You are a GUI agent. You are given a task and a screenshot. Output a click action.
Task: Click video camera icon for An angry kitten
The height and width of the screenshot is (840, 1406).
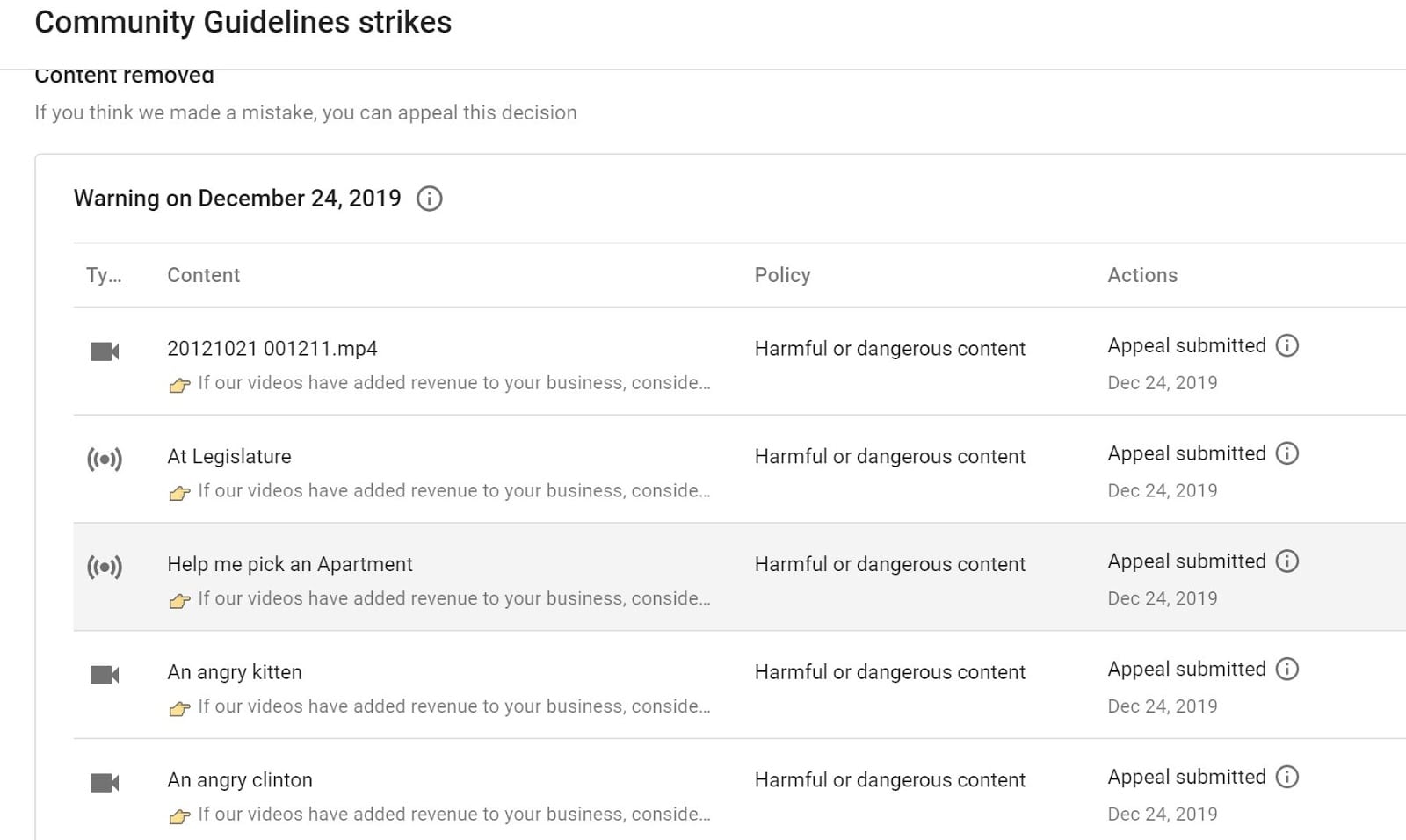click(x=105, y=675)
